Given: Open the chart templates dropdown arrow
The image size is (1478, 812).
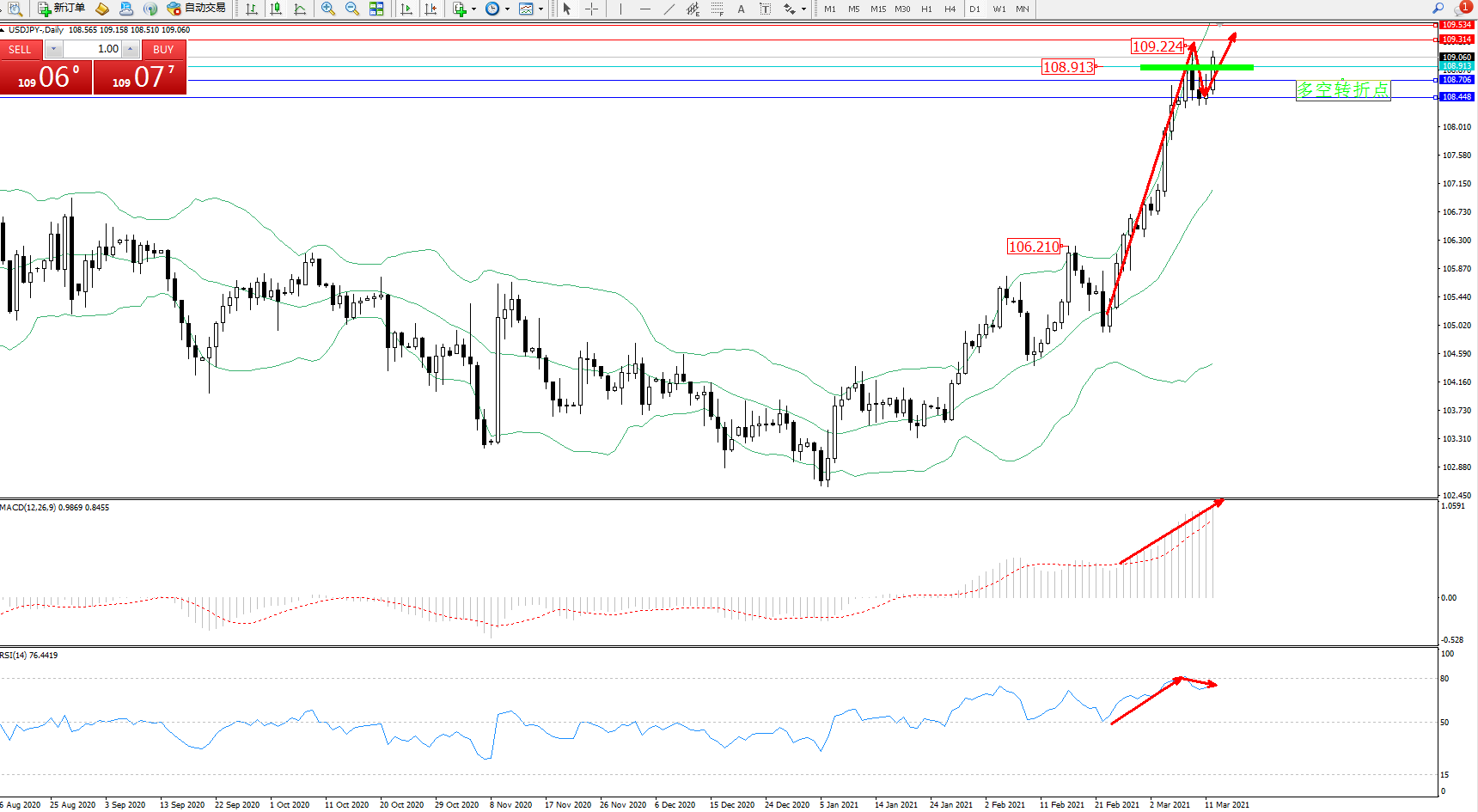Looking at the screenshot, I should (x=541, y=9).
